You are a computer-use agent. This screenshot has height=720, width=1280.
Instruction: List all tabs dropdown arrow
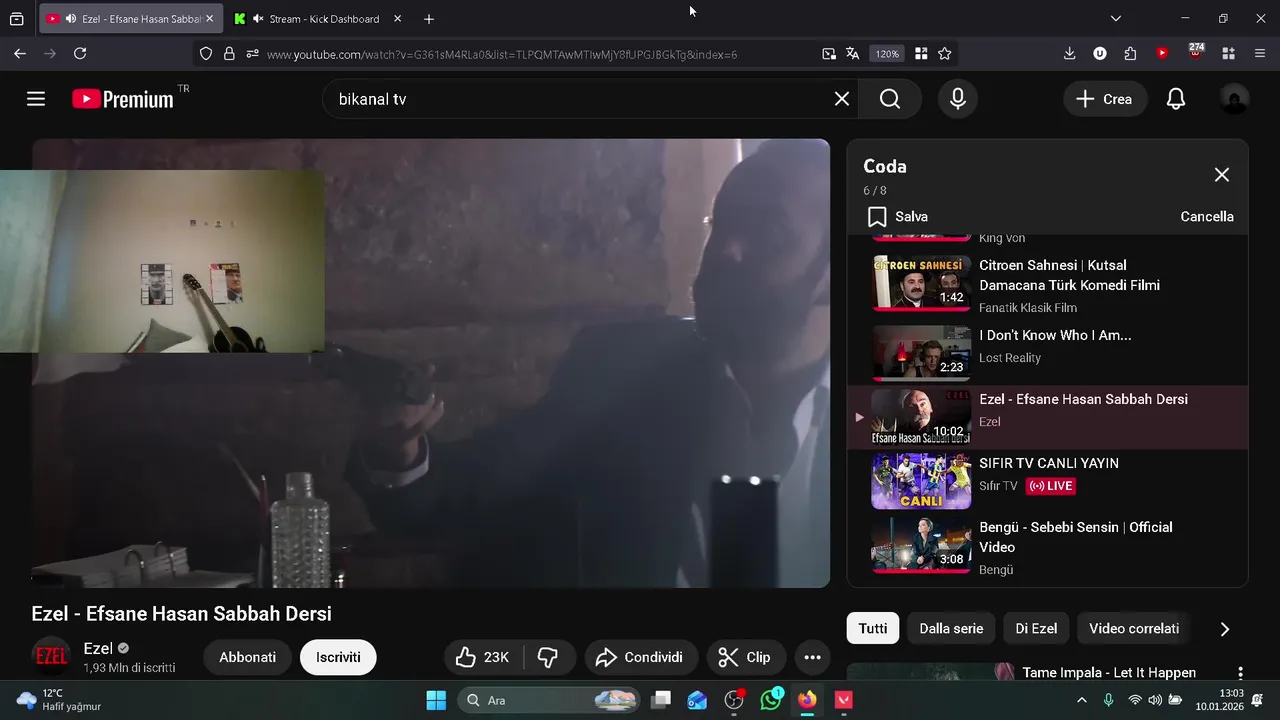coord(1116,19)
